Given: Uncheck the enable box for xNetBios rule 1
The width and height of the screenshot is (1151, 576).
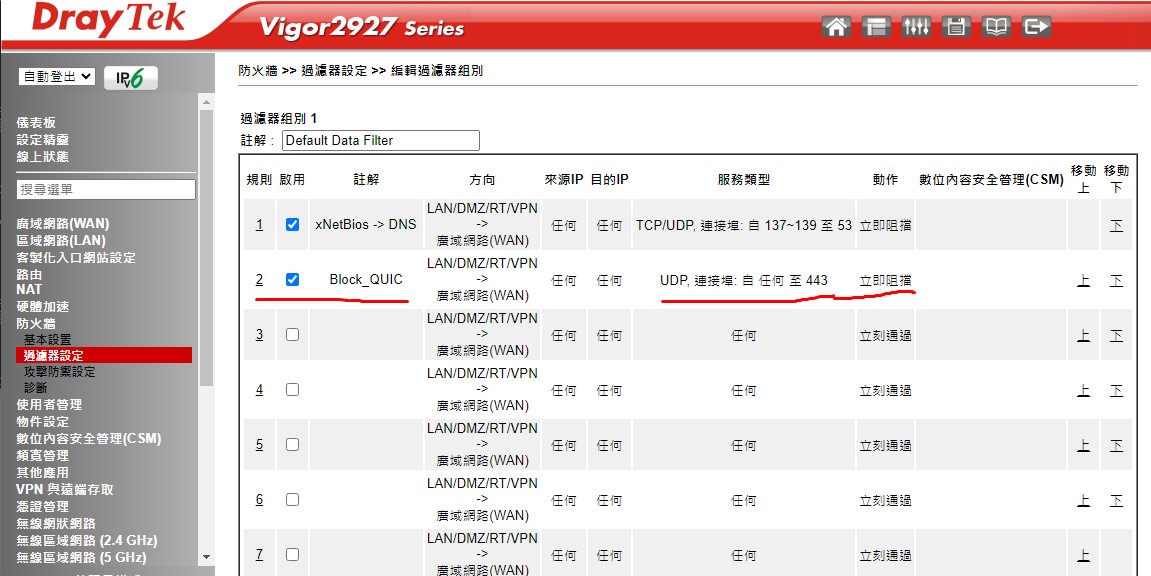Looking at the screenshot, I should tap(292, 225).
